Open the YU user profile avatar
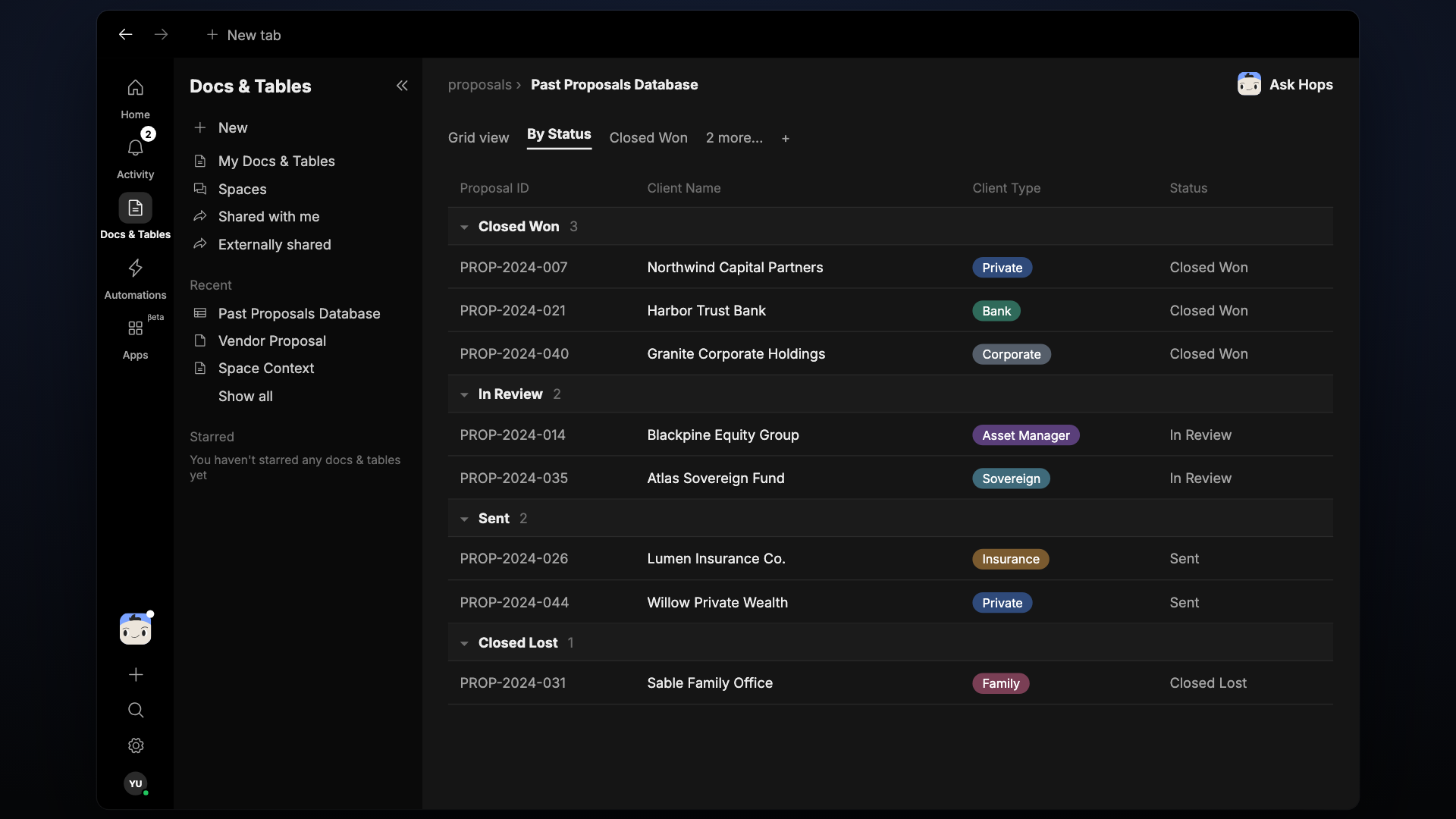 [x=136, y=783]
